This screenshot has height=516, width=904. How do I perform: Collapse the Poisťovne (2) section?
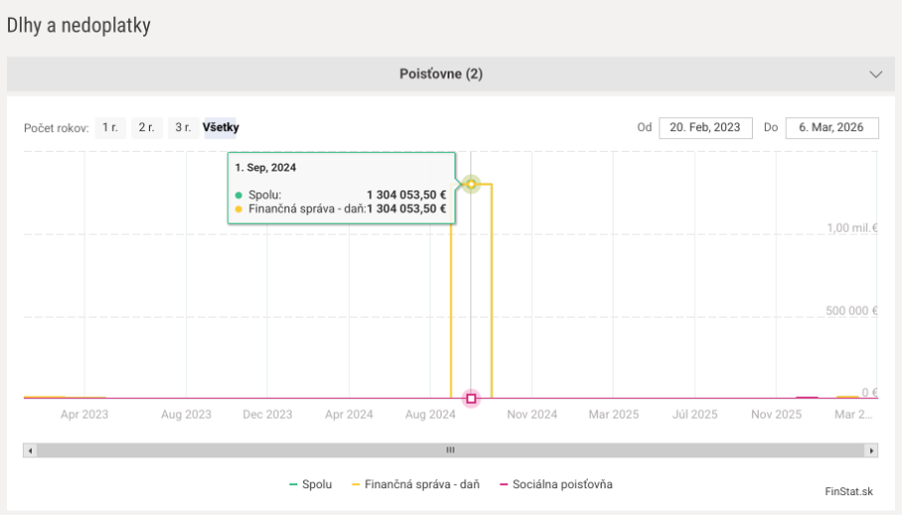tap(441, 74)
